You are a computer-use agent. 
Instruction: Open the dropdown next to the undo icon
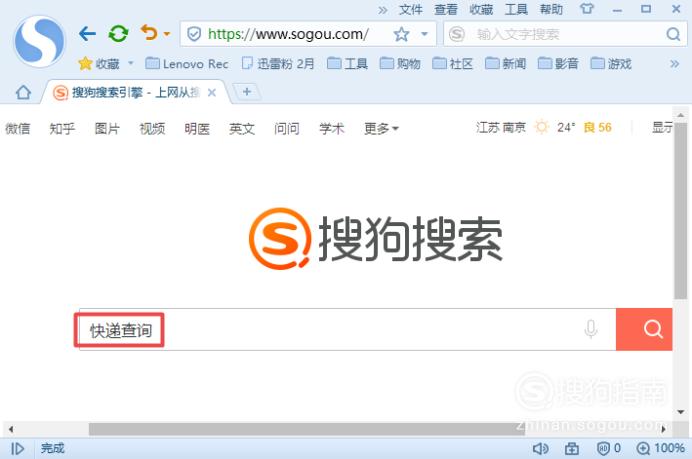coord(166,34)
